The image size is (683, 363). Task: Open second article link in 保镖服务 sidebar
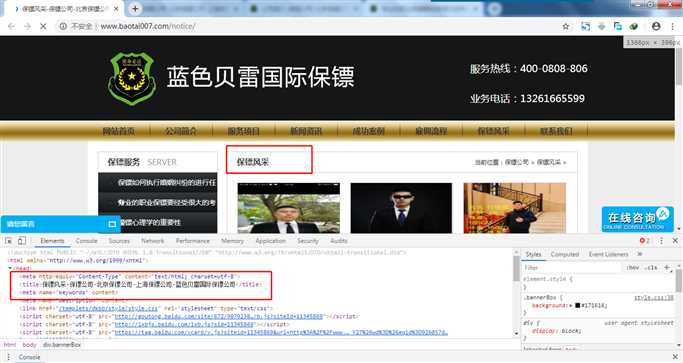(x=166, y=203)
